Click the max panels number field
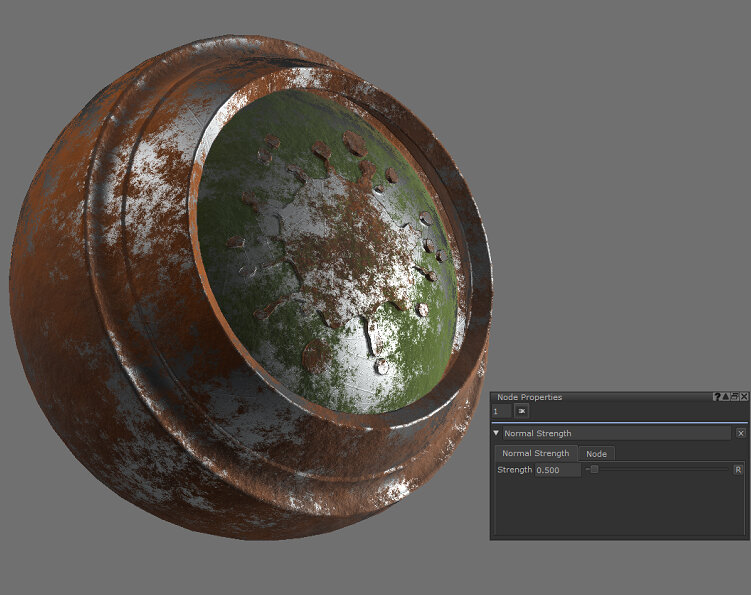The width and height of the screenshot is (751, 595). [501, 411]
